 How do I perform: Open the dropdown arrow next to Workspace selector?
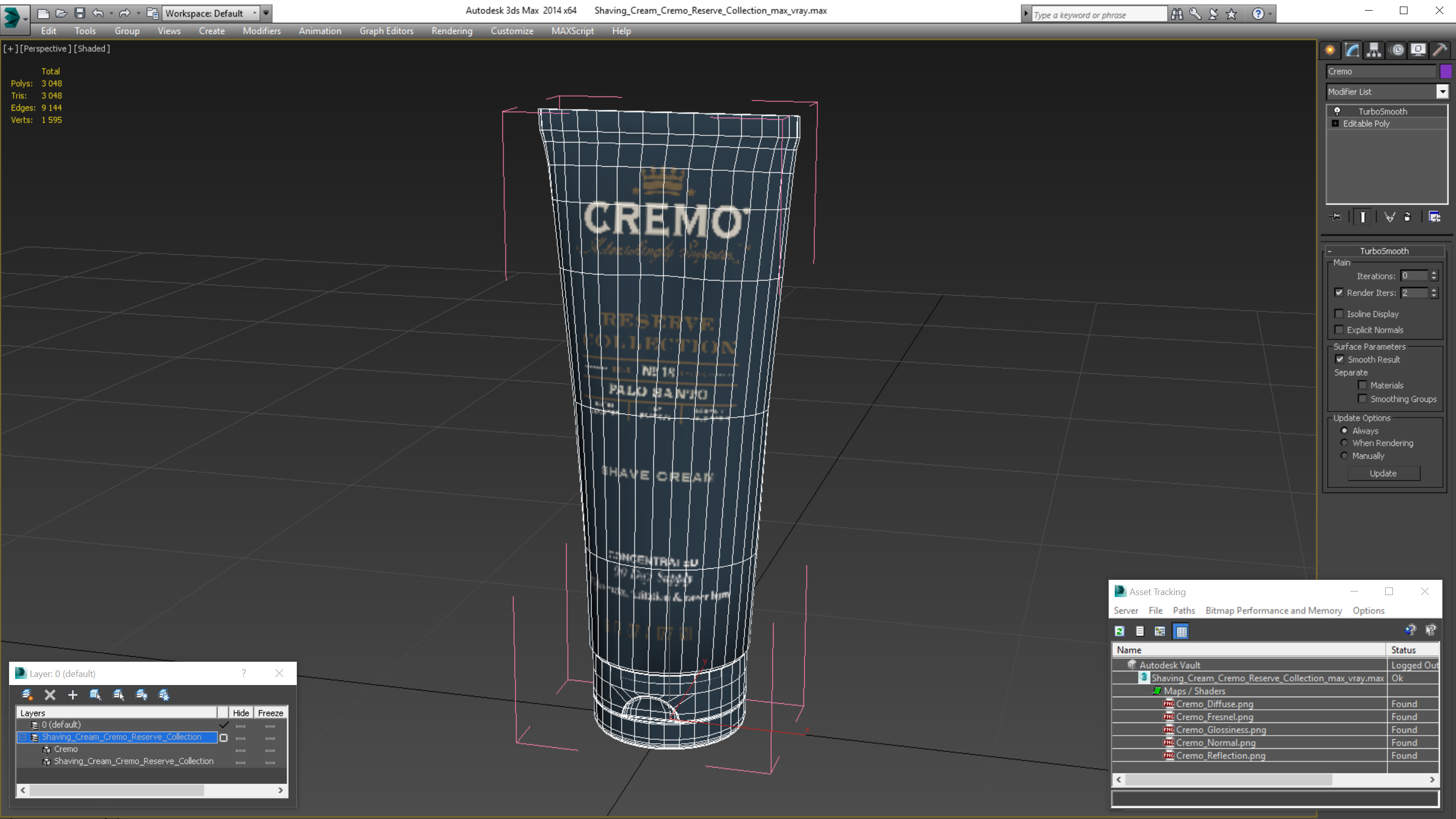click(265, 13)
